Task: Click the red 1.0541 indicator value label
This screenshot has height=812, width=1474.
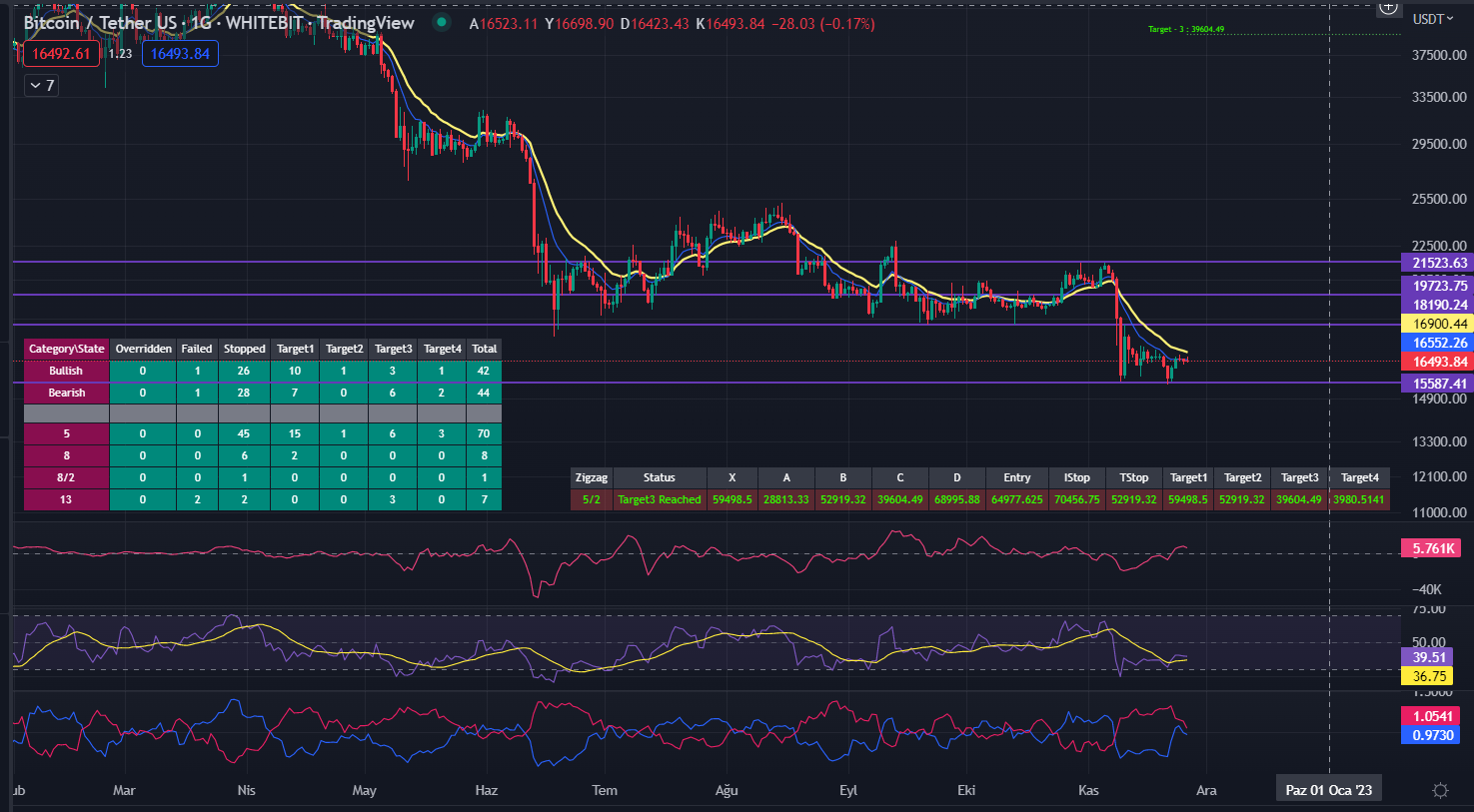Action: (x=1432, y=716)
